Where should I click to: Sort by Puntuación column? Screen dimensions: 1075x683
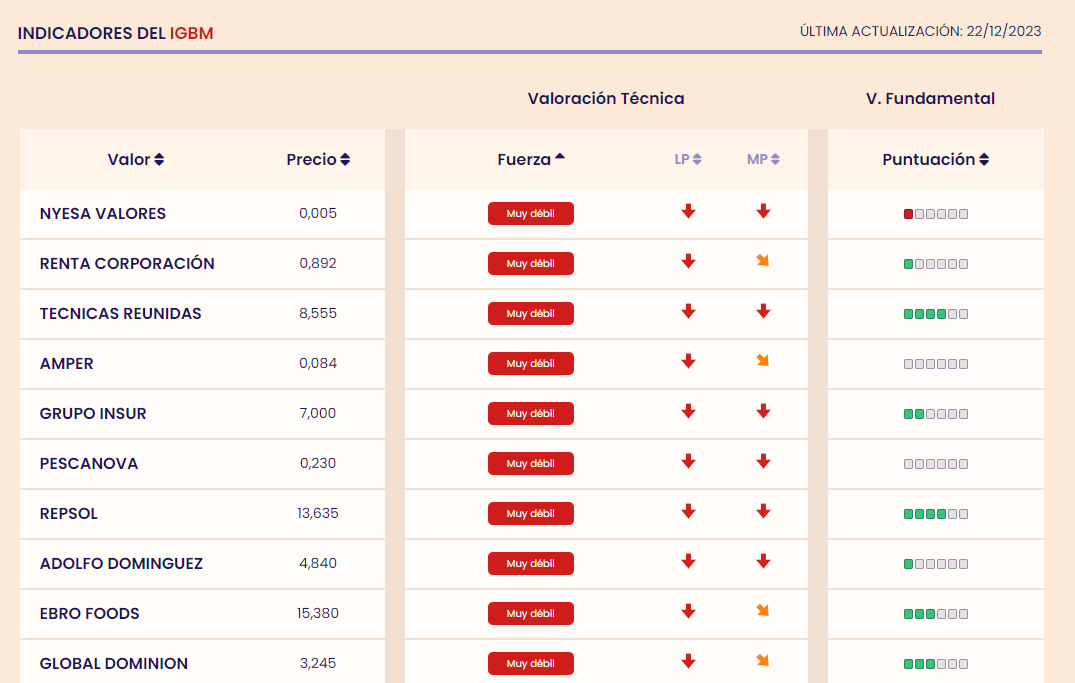point(936,159)
